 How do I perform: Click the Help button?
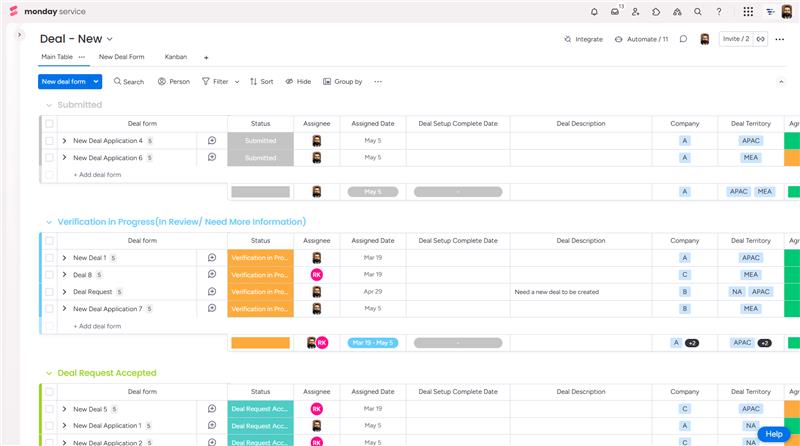[773, 434]
